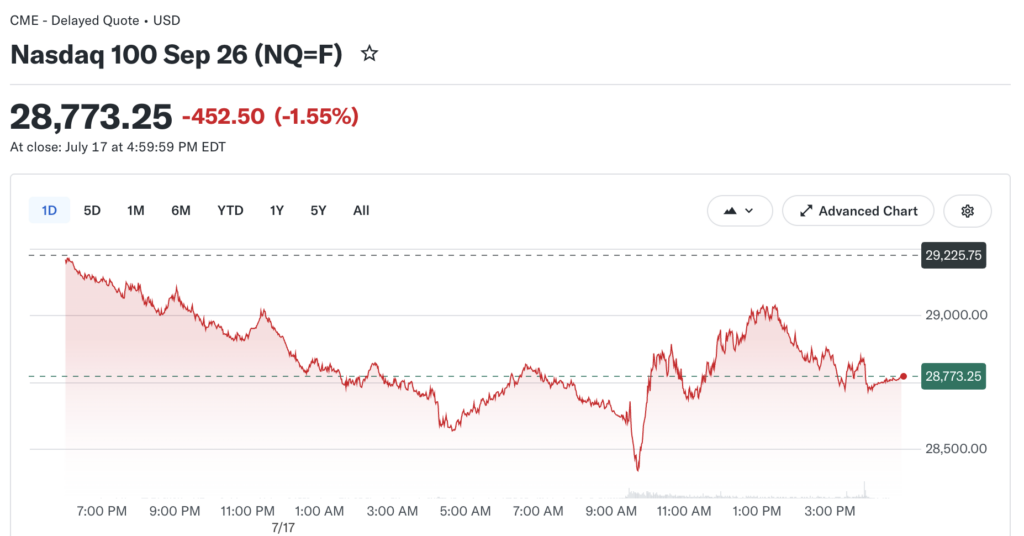Click the mountain chart type icon
Viewport: 1024px width, 536px height.
(730, 211)
